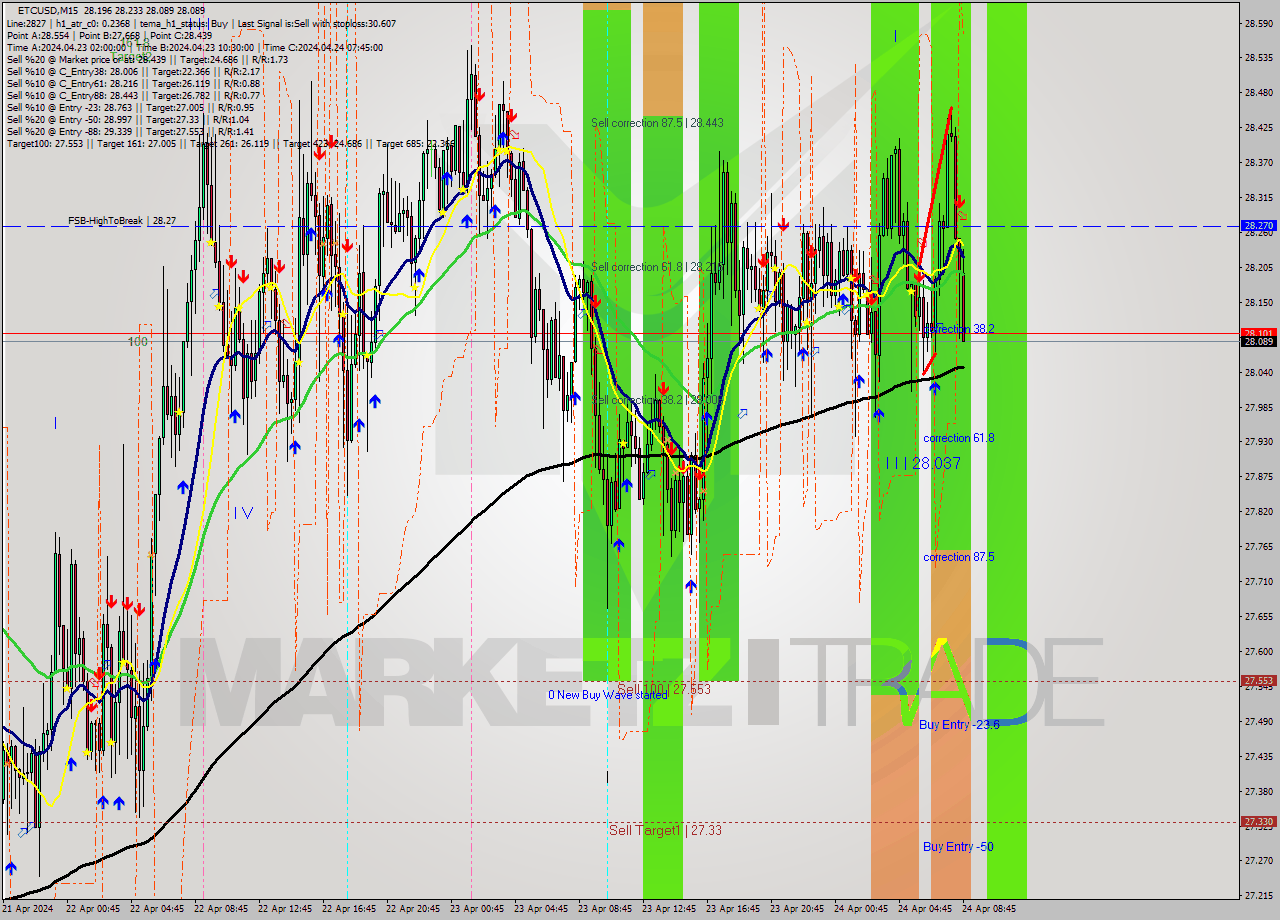The height and width of the screenshot is (920, 1280).
Task: Click the Point A:28.554 info line
Action: tap(110, 35)
